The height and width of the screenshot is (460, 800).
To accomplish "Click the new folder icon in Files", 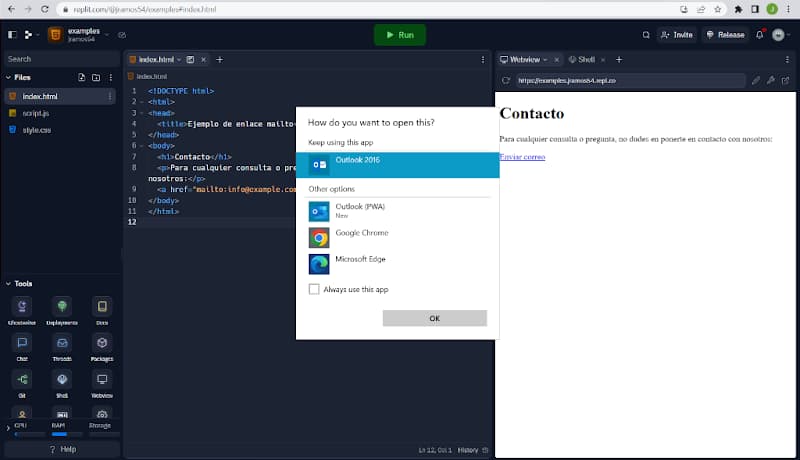I will click(96, 78).
